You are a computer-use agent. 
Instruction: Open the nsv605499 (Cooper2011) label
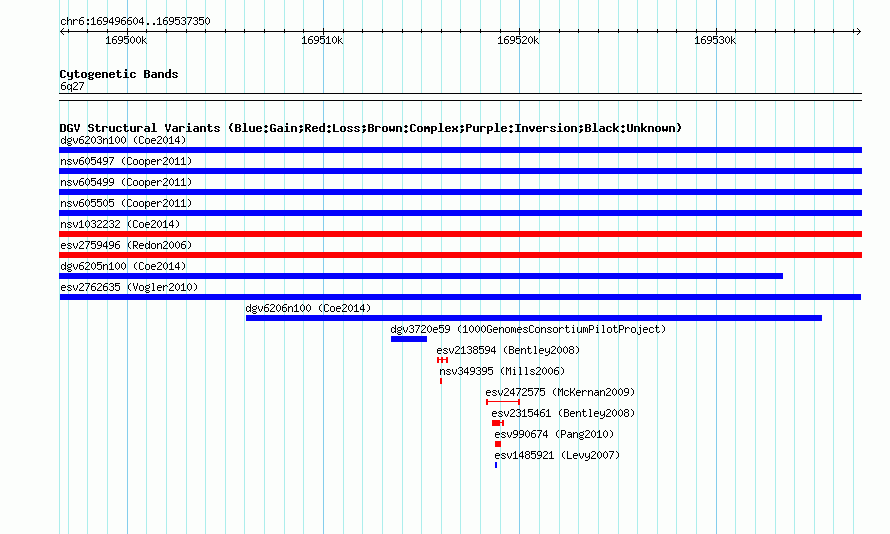click(126, 182)
